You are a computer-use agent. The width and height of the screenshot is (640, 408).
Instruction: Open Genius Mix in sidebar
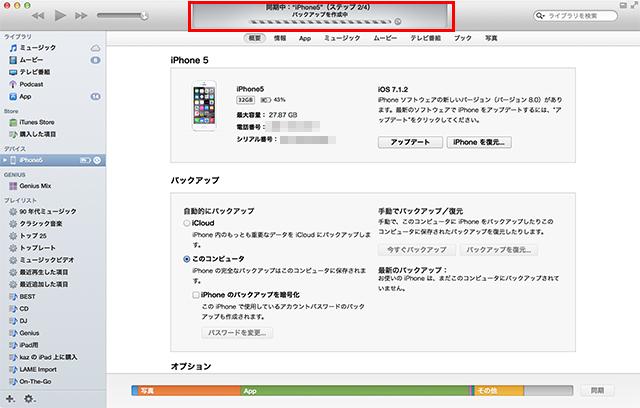pyautogui.click(x=30, y=186)
